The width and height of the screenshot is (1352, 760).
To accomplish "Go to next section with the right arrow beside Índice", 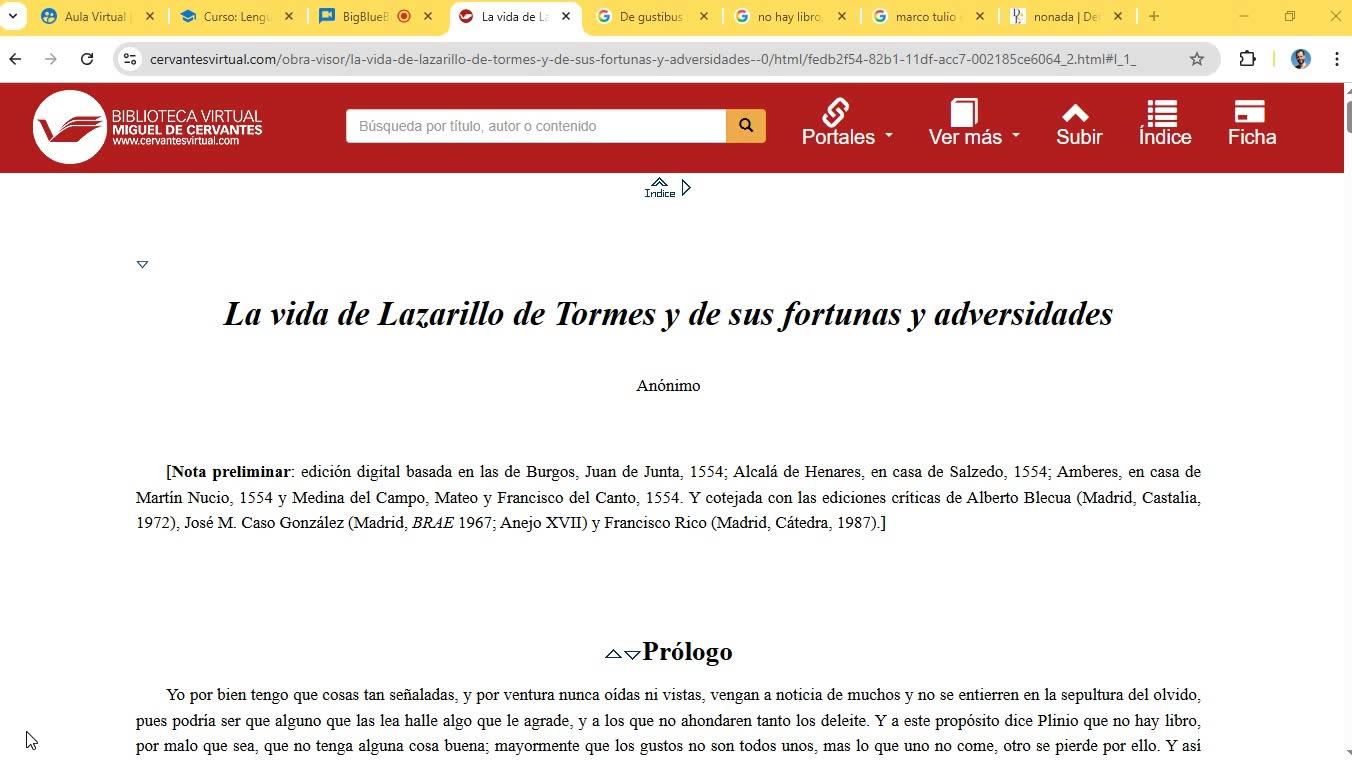I will pyautogui.click(x=686, y=187).
